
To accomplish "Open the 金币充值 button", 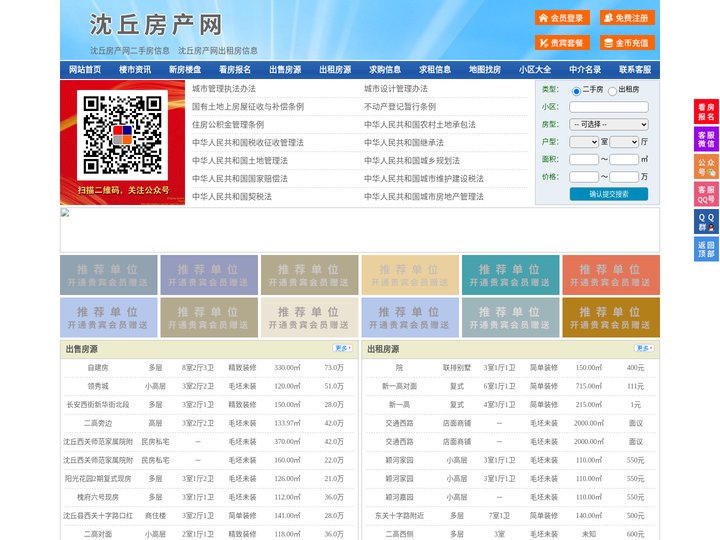I will click(x=627, y=43).
